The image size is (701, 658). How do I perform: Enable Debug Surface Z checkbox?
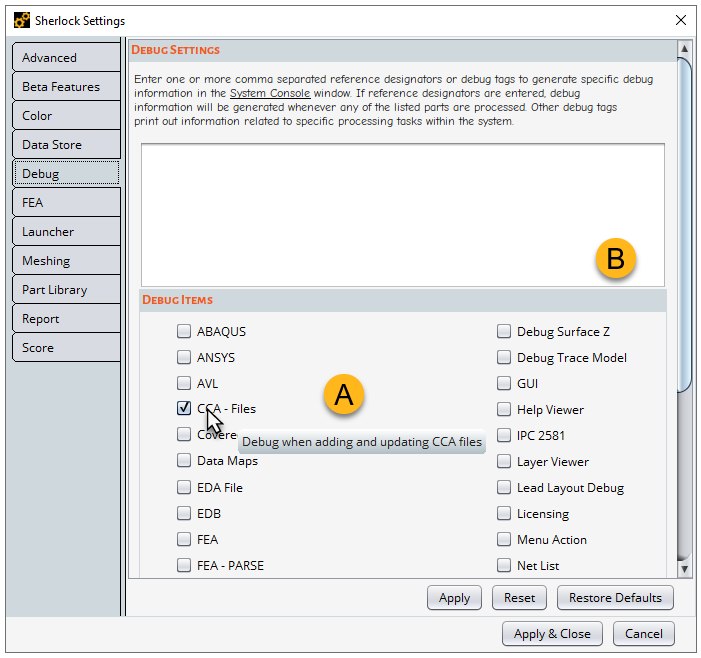(504, 331)
